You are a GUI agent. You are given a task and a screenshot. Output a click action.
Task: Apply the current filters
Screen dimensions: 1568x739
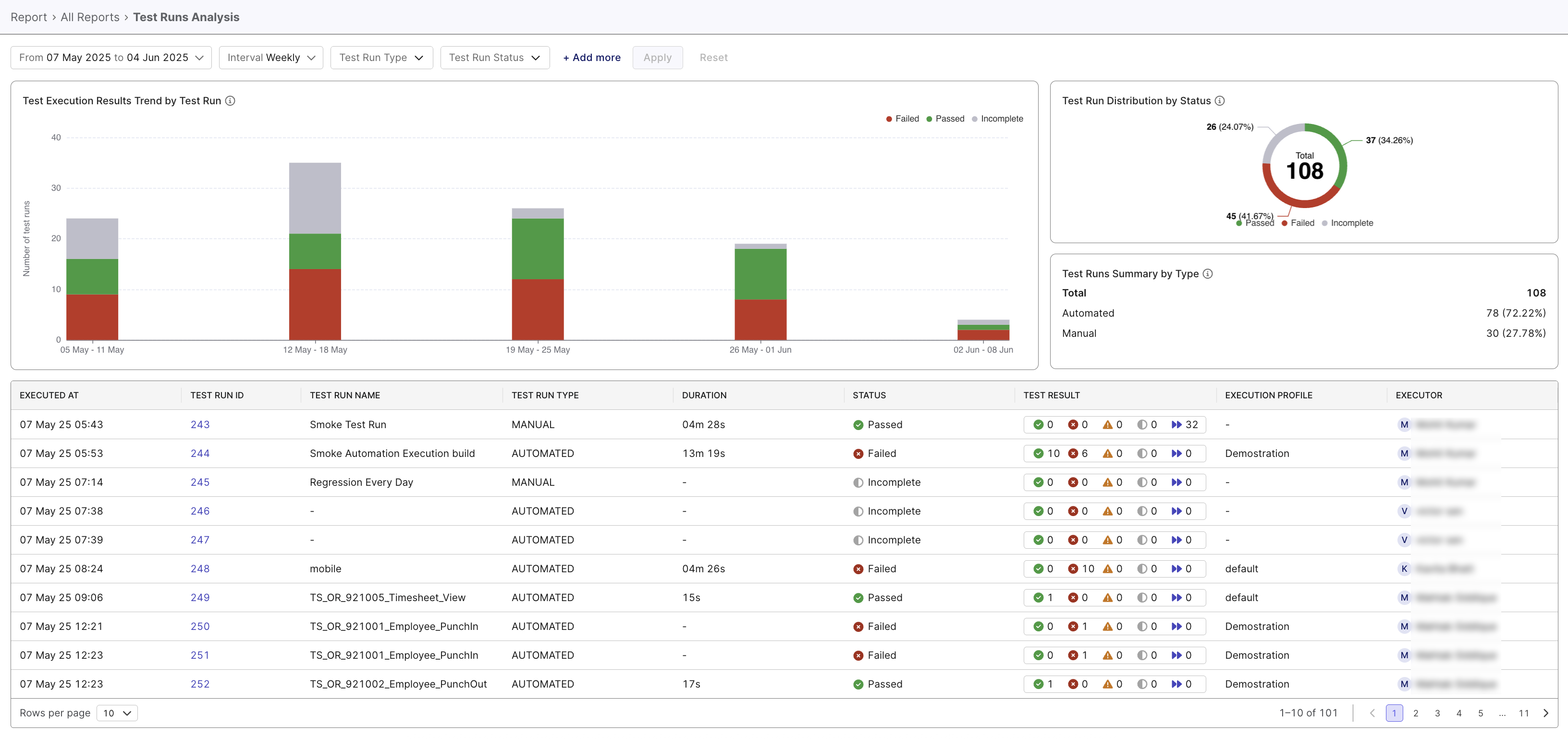(x=657, y=57)
